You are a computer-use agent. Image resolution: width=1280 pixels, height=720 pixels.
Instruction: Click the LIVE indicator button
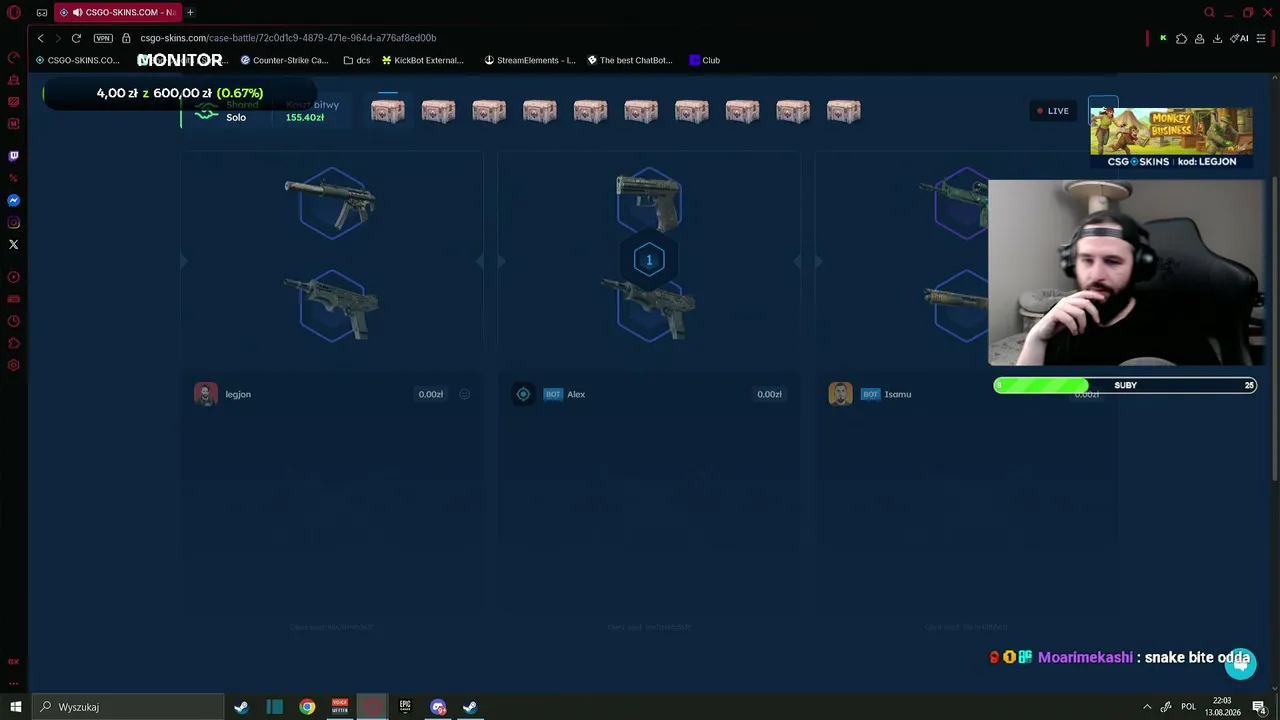tap(1052, 111)
